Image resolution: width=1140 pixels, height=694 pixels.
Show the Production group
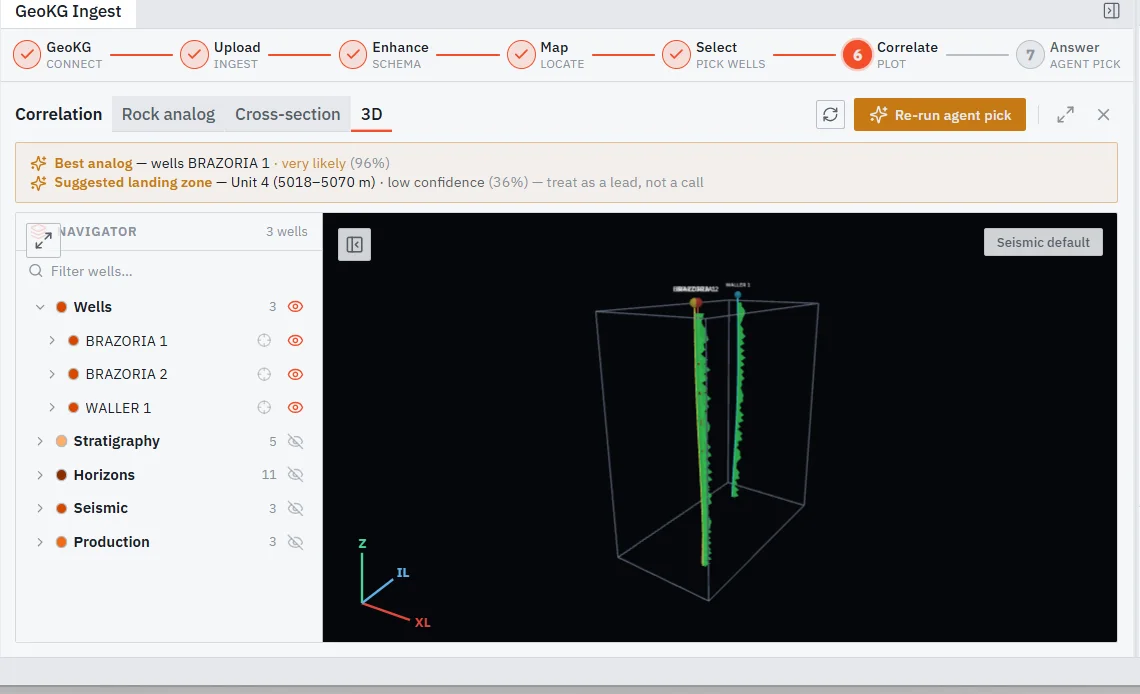pyautogui.click(x=295, y=542)
